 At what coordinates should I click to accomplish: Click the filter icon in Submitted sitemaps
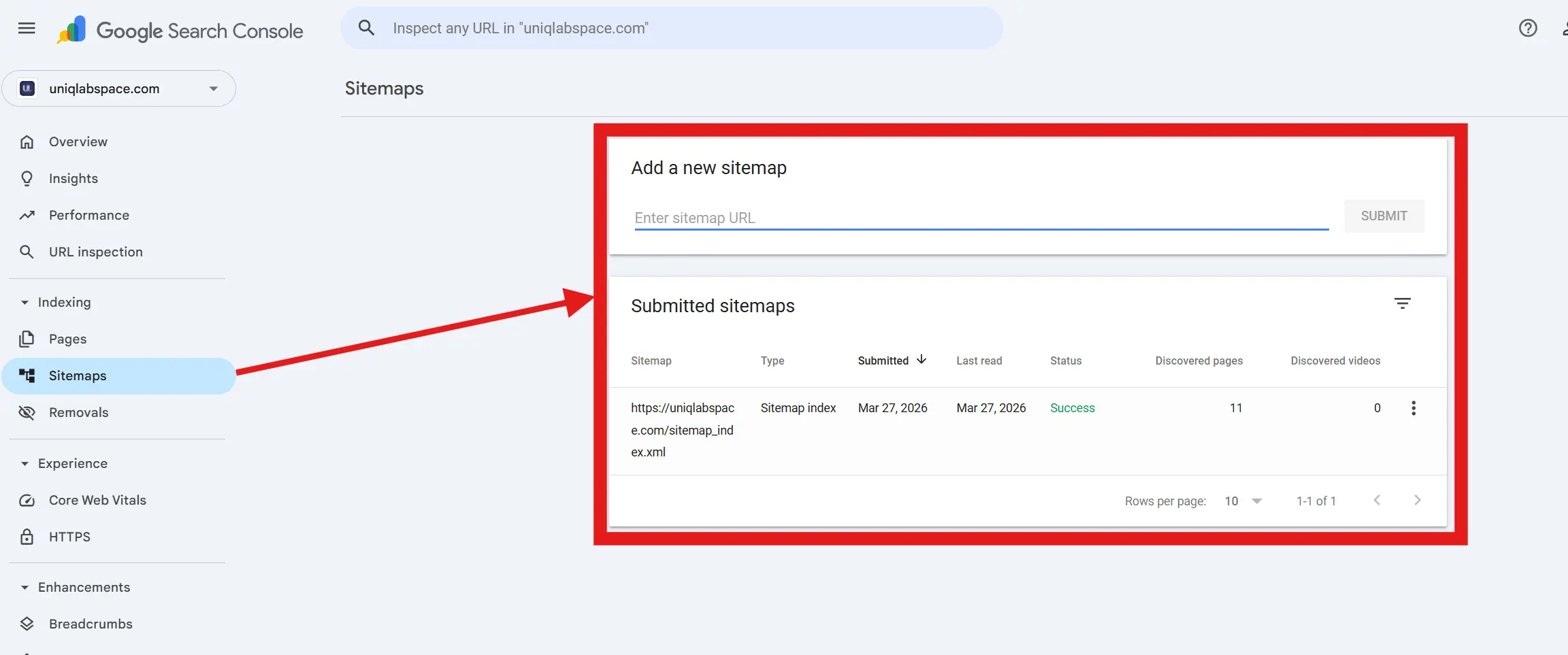[1402, 303]
